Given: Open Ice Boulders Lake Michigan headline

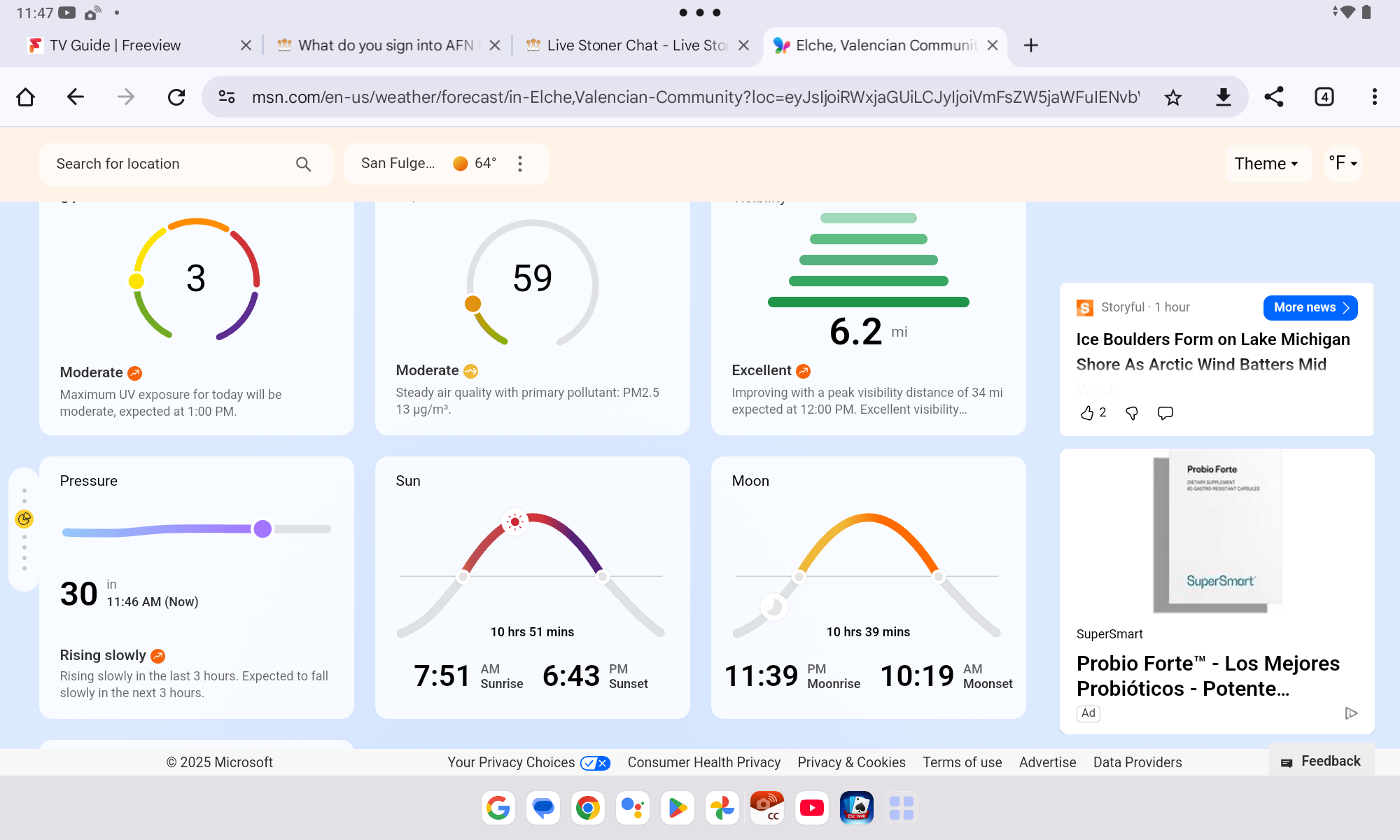Looking at the screenshot, I should [x=1213, y=352].
